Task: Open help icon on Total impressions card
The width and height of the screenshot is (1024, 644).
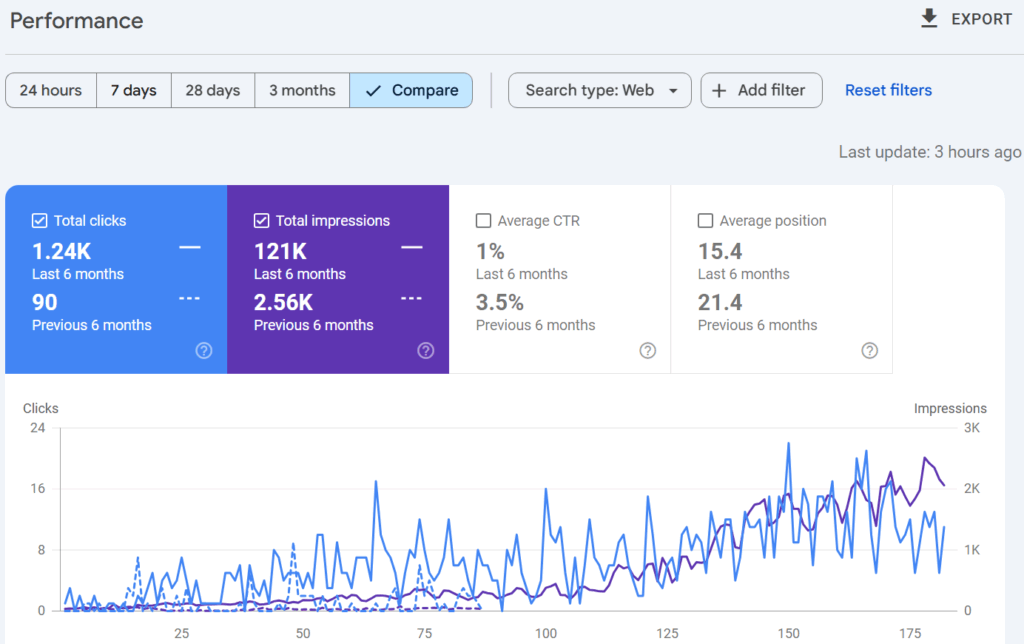Action: click(x=426, y=351)
